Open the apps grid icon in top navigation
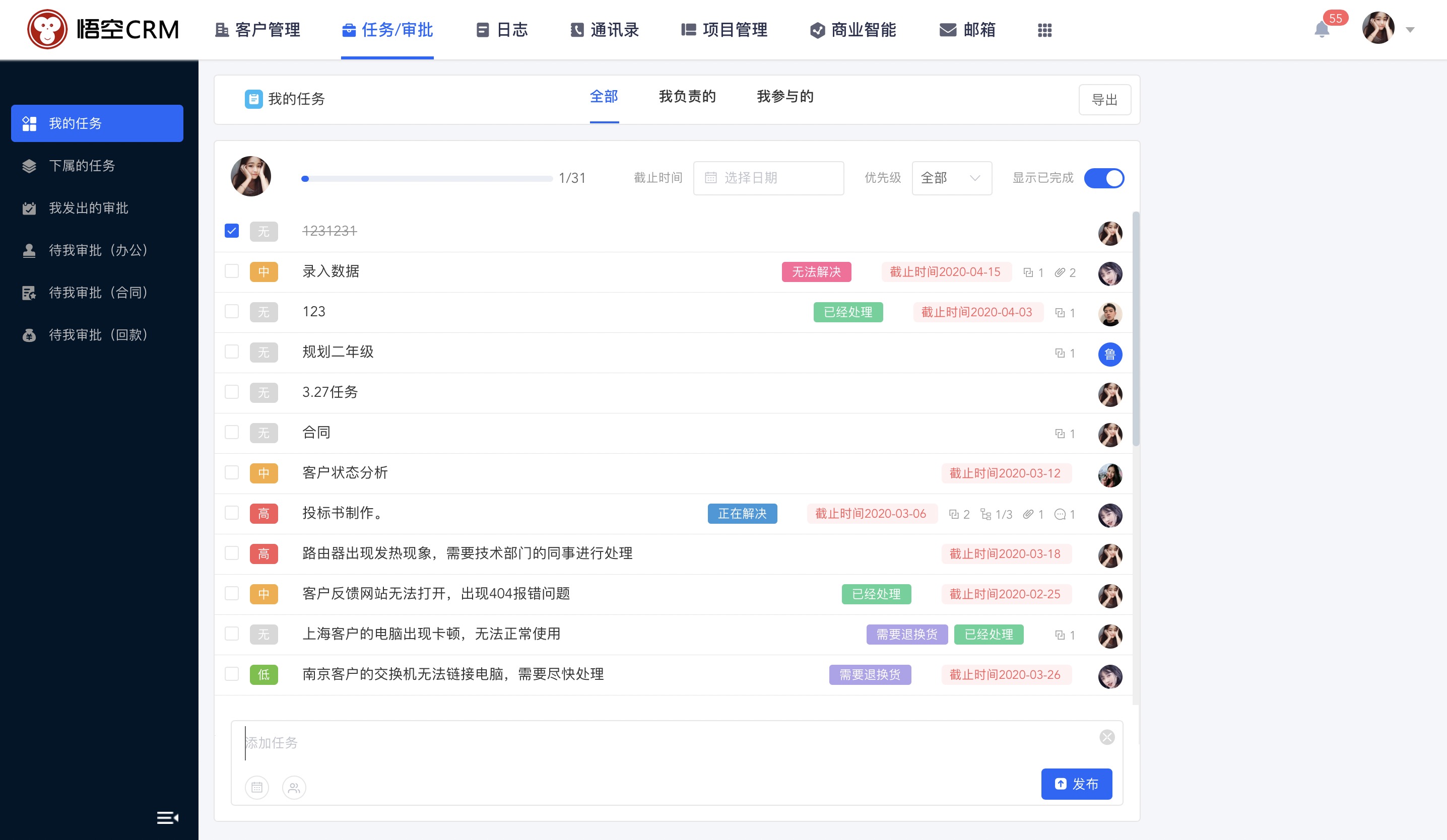 [x=1044, y=30]
